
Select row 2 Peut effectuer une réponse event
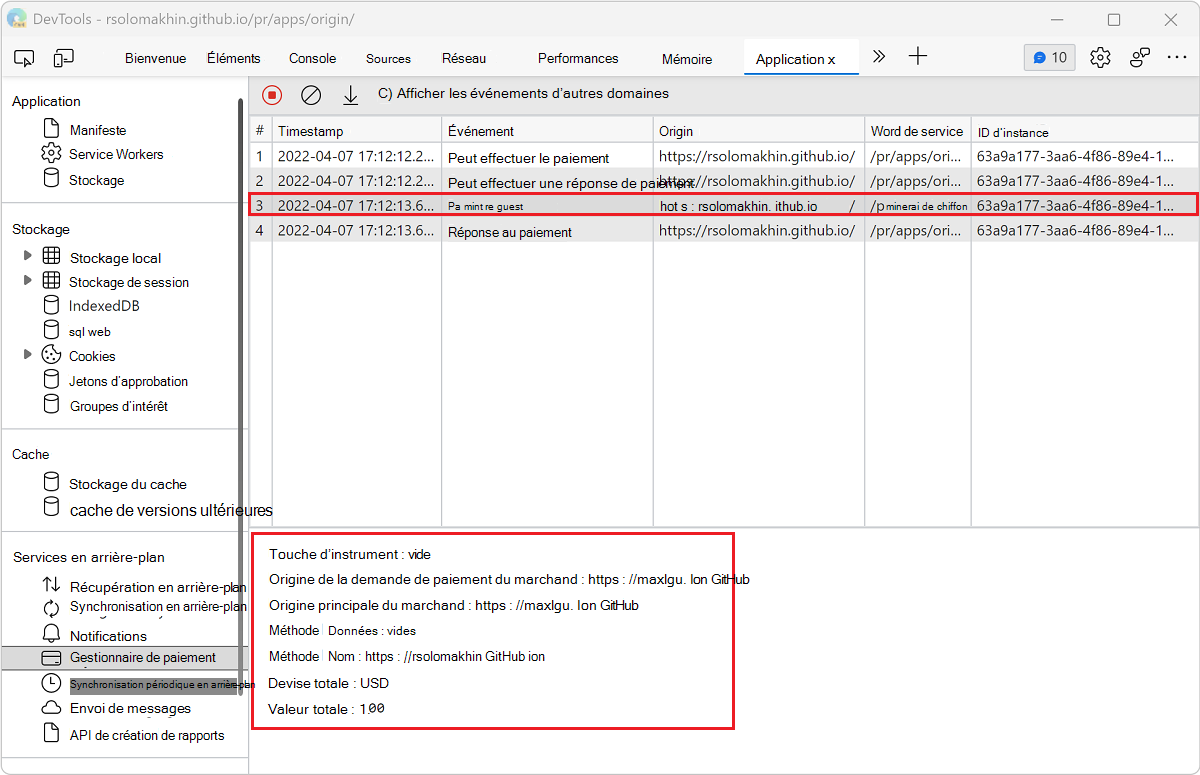pyautogui.click(x=724, y=181)
